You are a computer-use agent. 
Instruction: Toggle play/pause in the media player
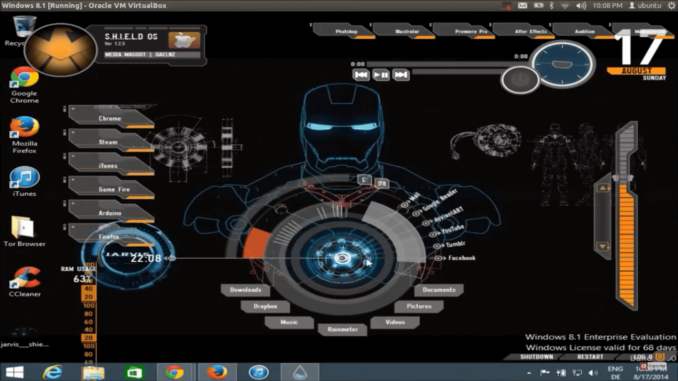click(x=381, y=75)
